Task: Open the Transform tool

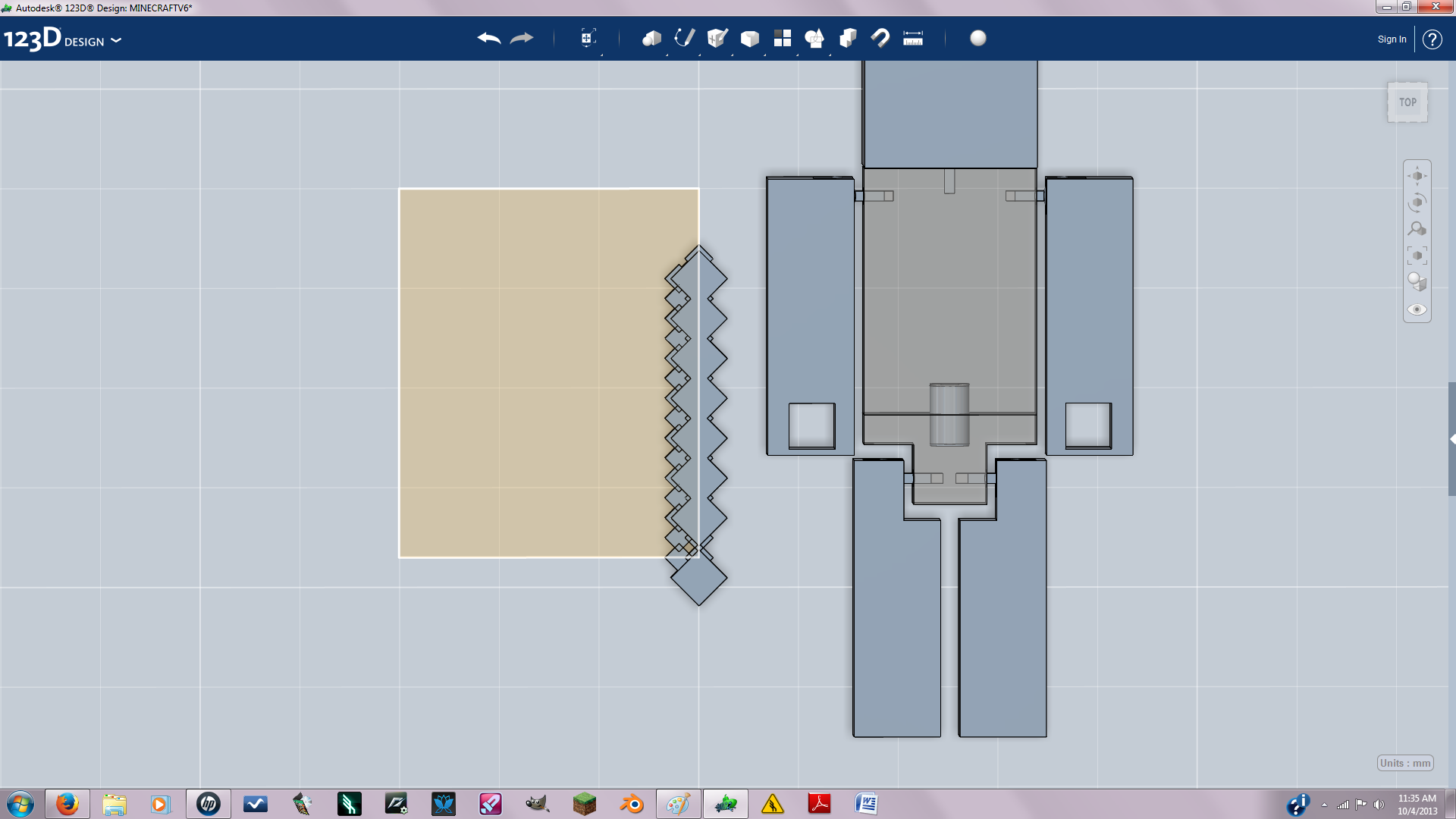Action: [x=588, y=38]
